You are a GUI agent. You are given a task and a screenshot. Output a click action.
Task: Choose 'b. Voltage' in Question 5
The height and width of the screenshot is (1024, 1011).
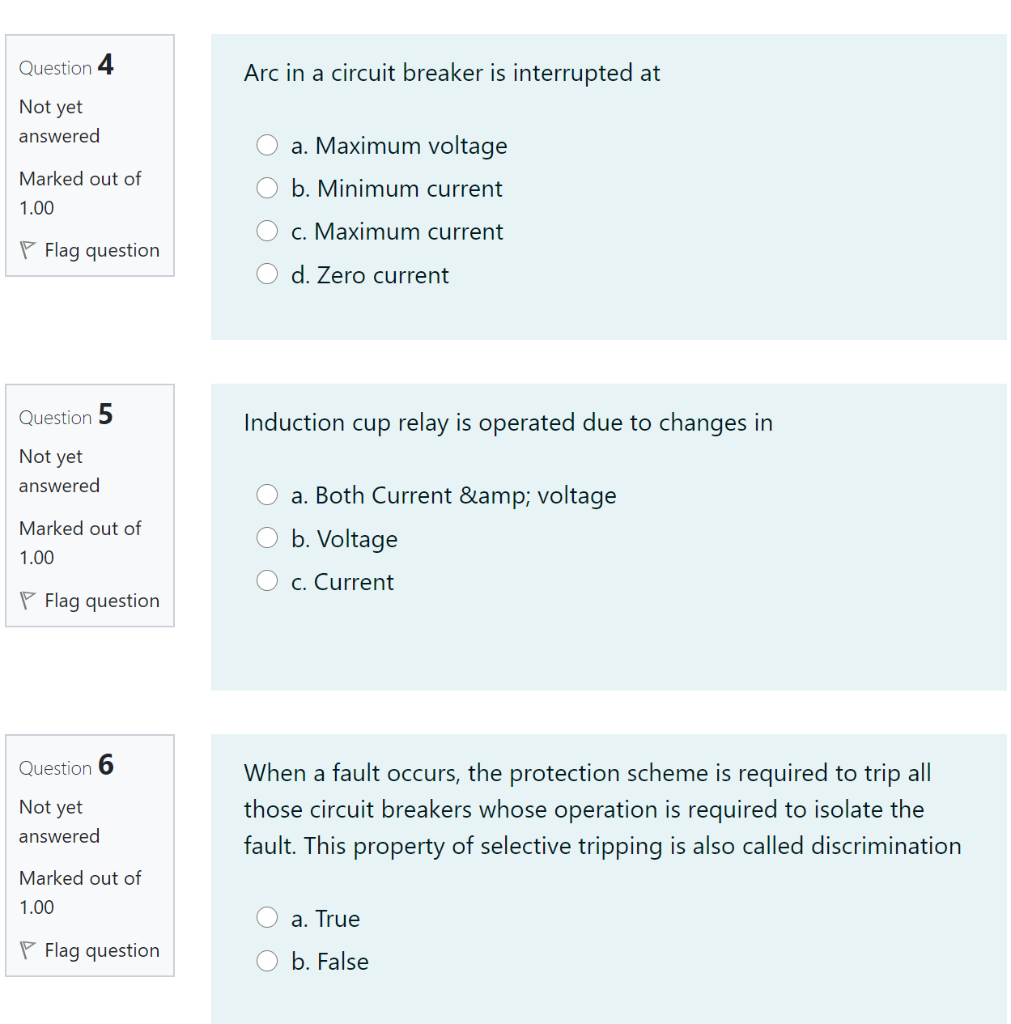267,537
